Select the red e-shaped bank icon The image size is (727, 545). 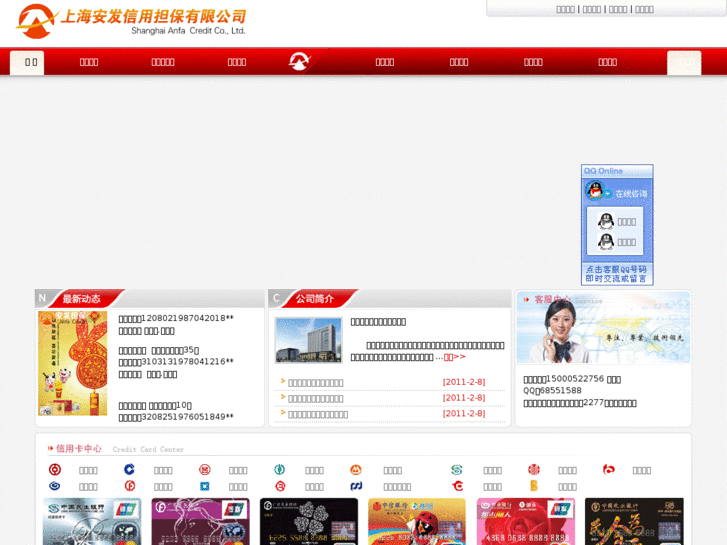pyautogui.click(x=457, y=486)
